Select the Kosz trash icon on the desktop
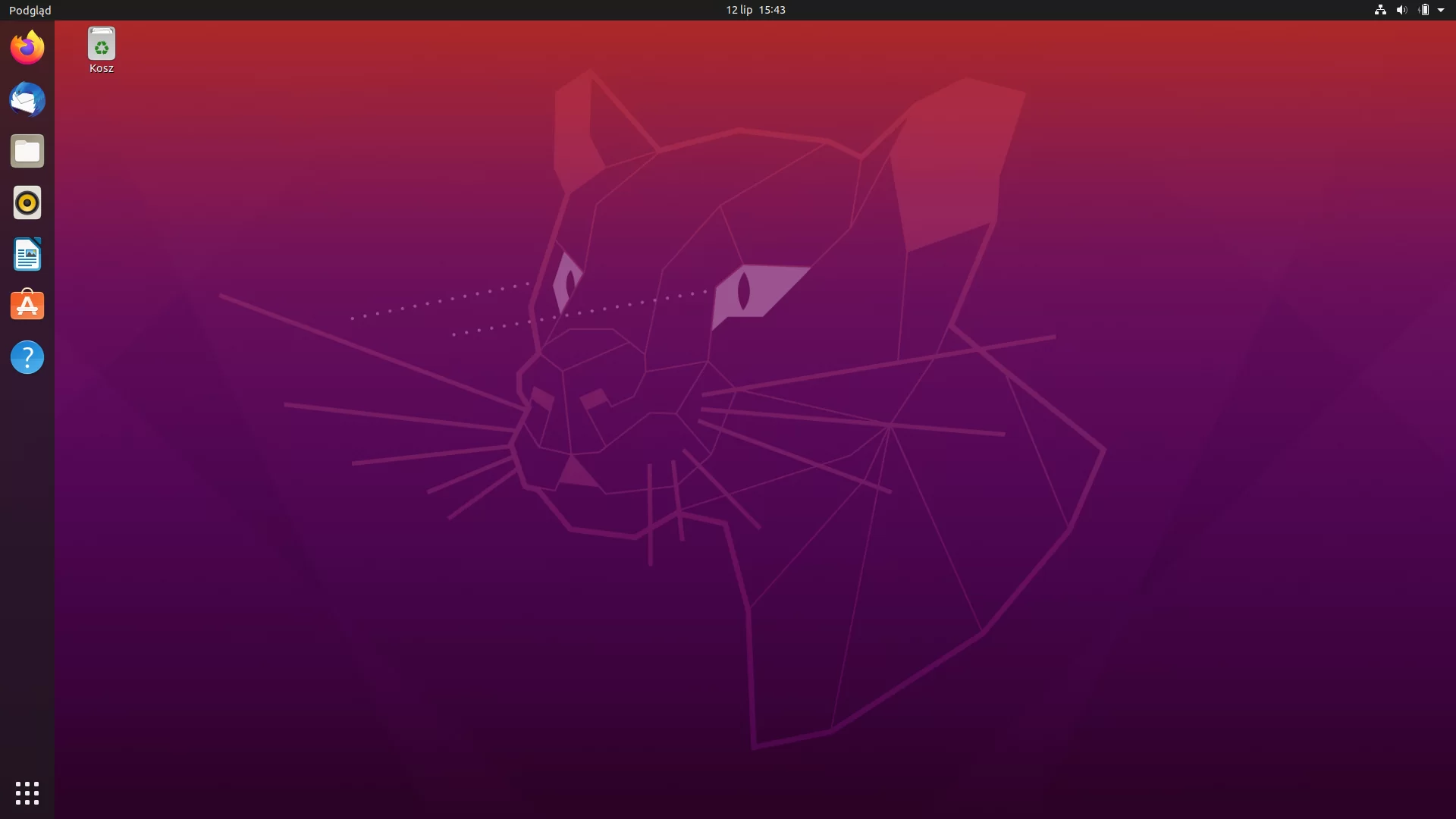This screenshot has width=1456, height=819. click(x=102, y=51)
